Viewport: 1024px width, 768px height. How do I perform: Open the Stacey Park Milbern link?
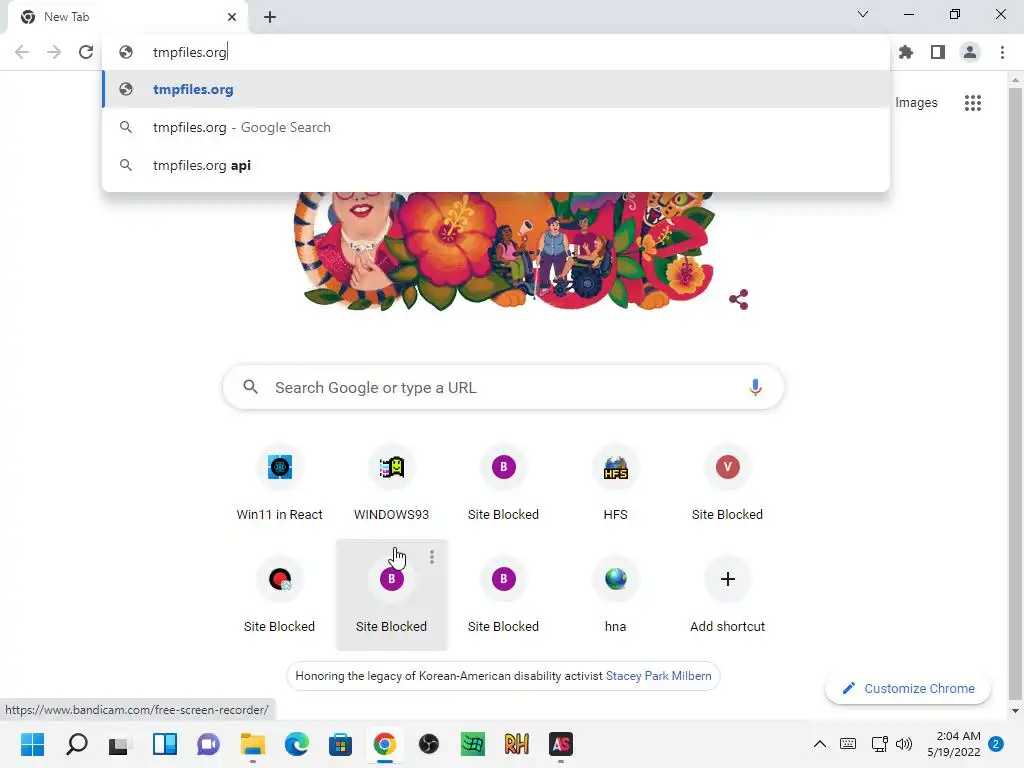click(x=658, y=676)
